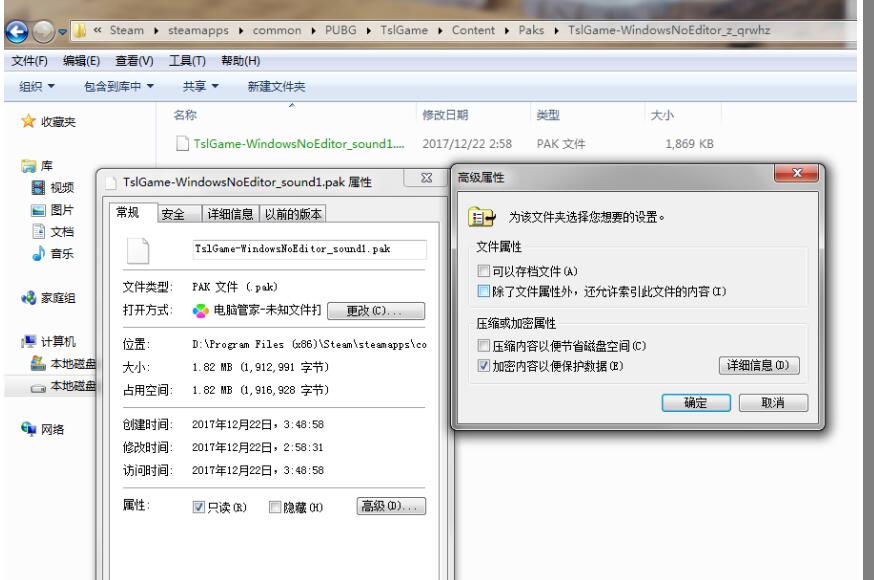The image size is (874, 580).
Task: Open the 工具(T) menu
Action: pyautogui.click(x=187, y=61)
